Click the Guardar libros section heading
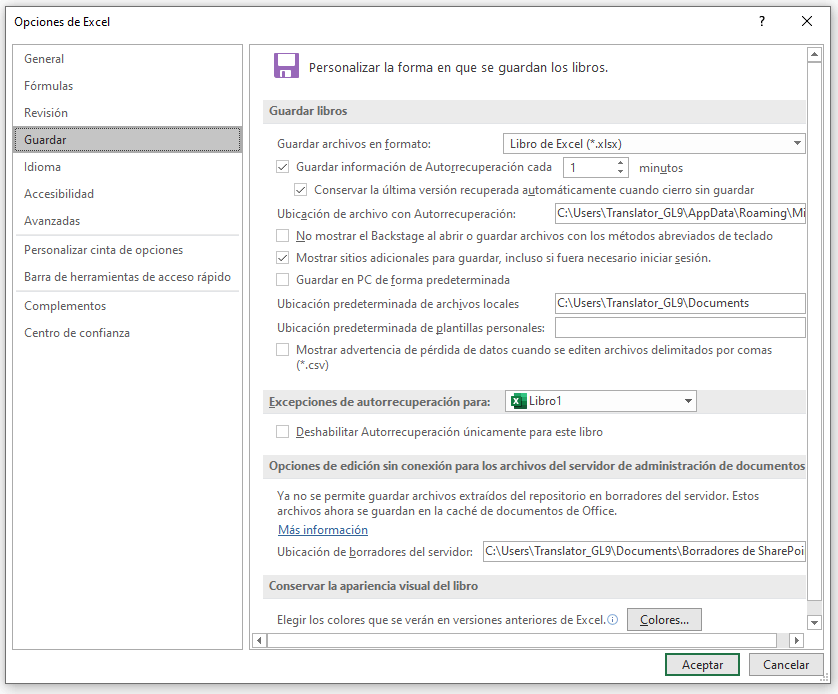 308,111
